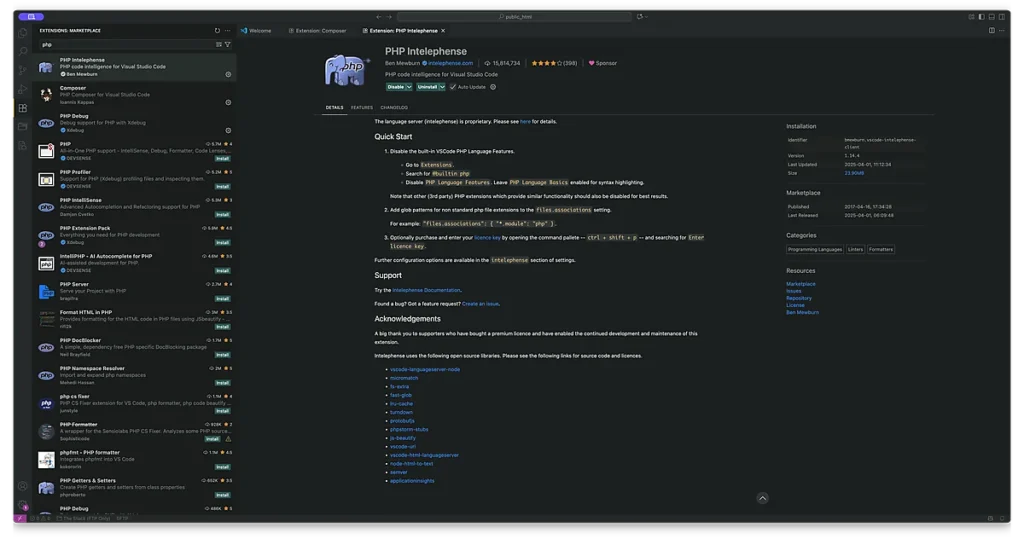Refresh the Extensions Marketplace list
The image size is (1024, 539).
(217, 31)
